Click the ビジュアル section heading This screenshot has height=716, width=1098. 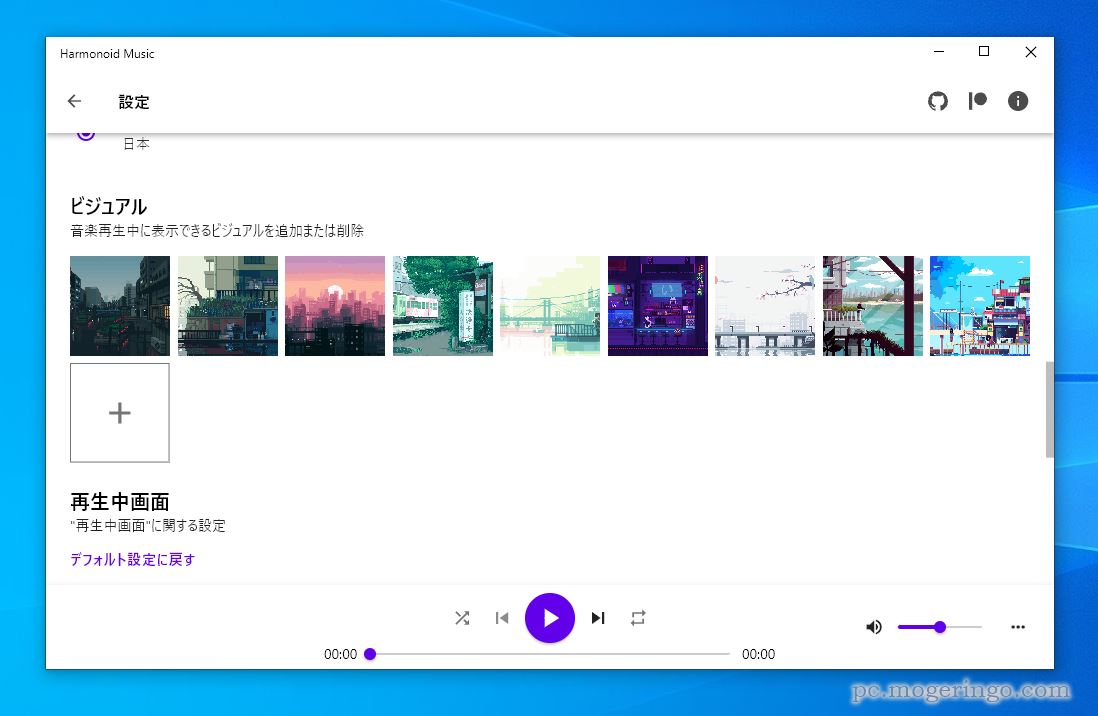(x=109, y=206)
